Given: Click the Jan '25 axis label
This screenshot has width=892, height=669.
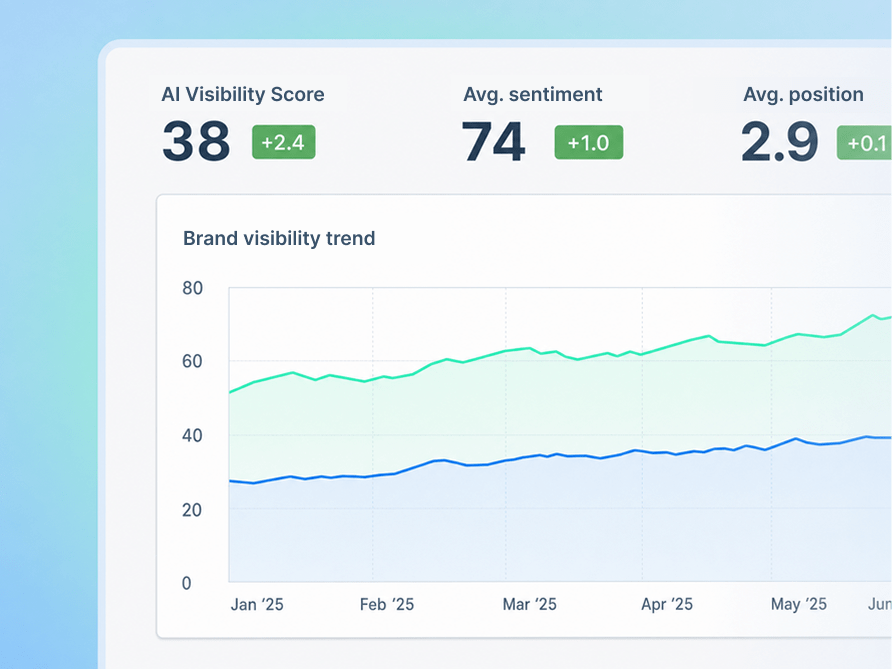Looking at the screenshot, I should click(257, 604).
